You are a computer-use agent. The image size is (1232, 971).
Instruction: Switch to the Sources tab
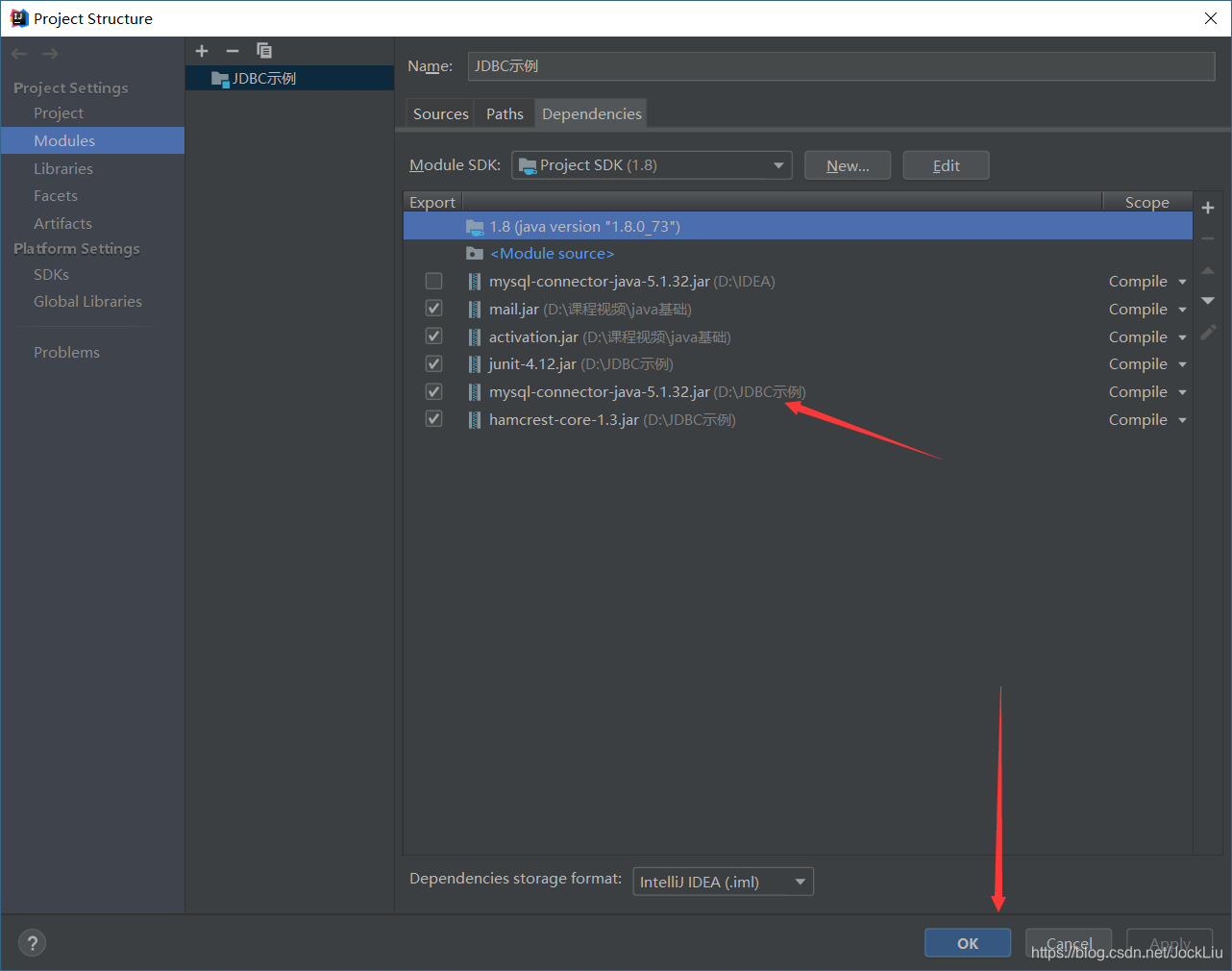click(x=441, y=113)
